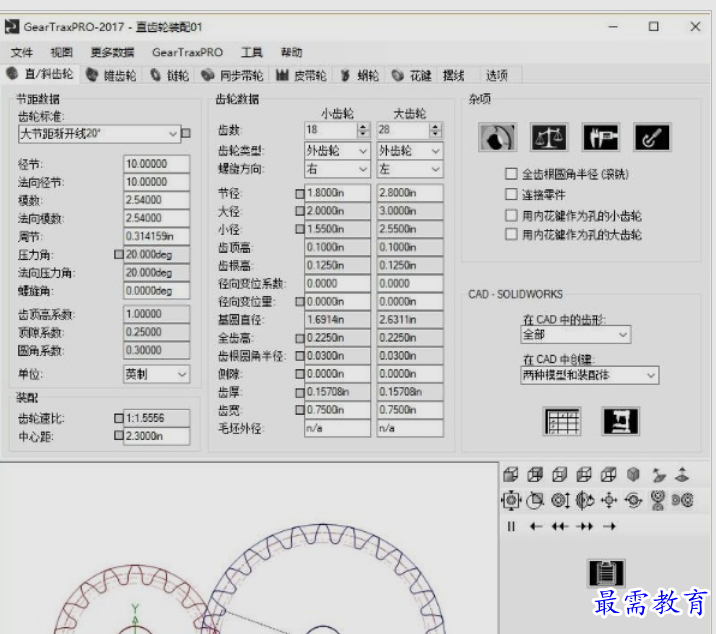The width and height of the screenshot is (716, 634).
Task: Open the 帮助 menu
Action: coord(291,53)
